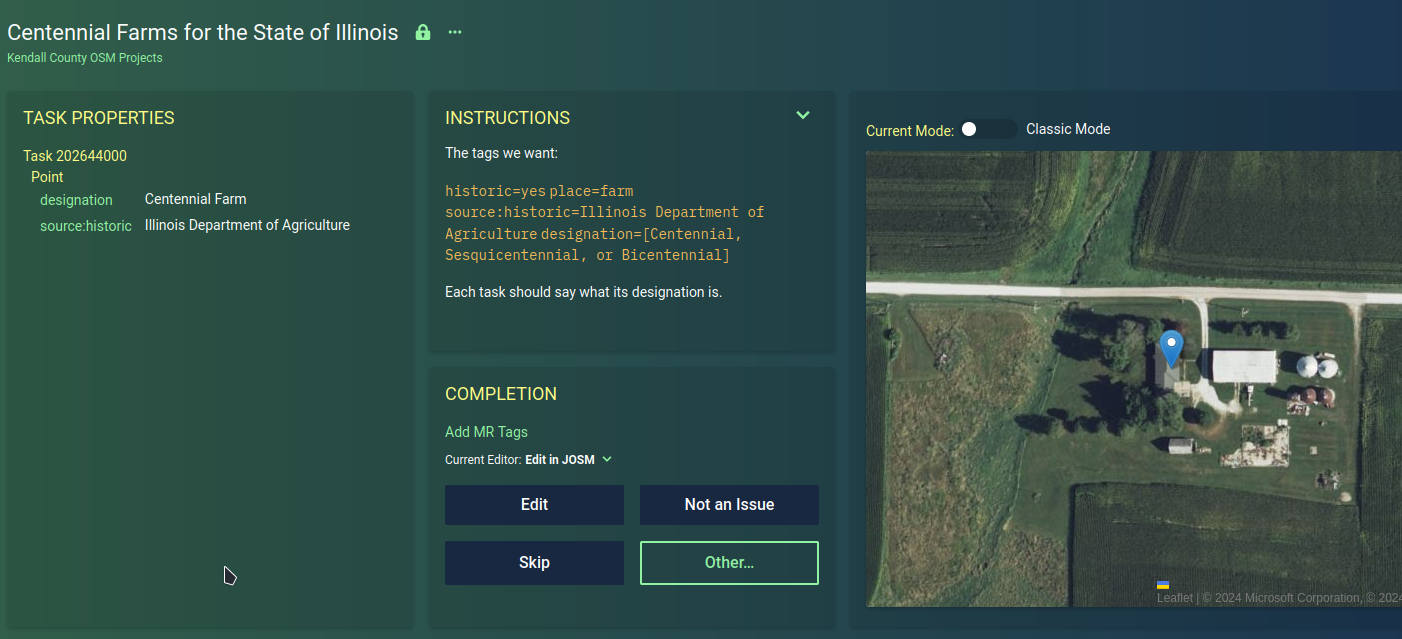Click the small flag icon beside Leaflet
Viewport: 1402px width, 639px height.
coord(1163,585)
